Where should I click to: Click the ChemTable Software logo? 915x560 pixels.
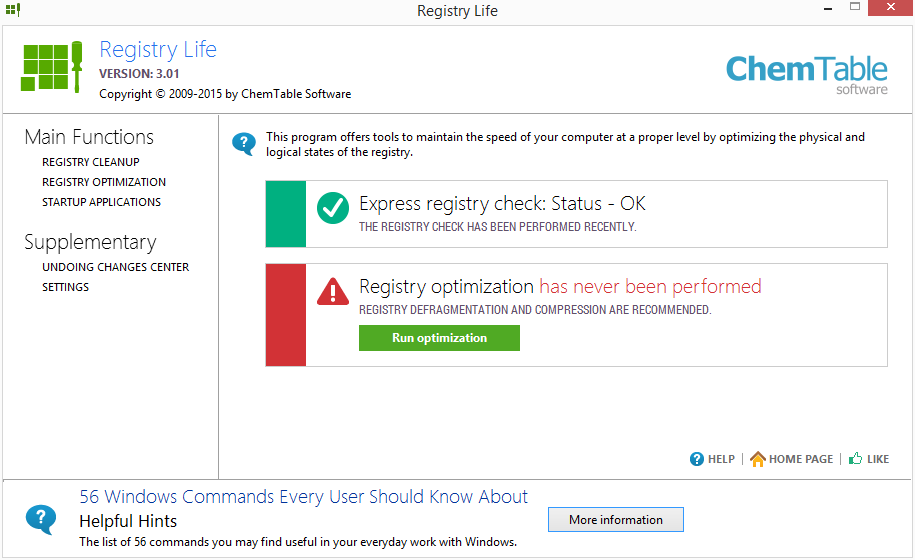806,72
